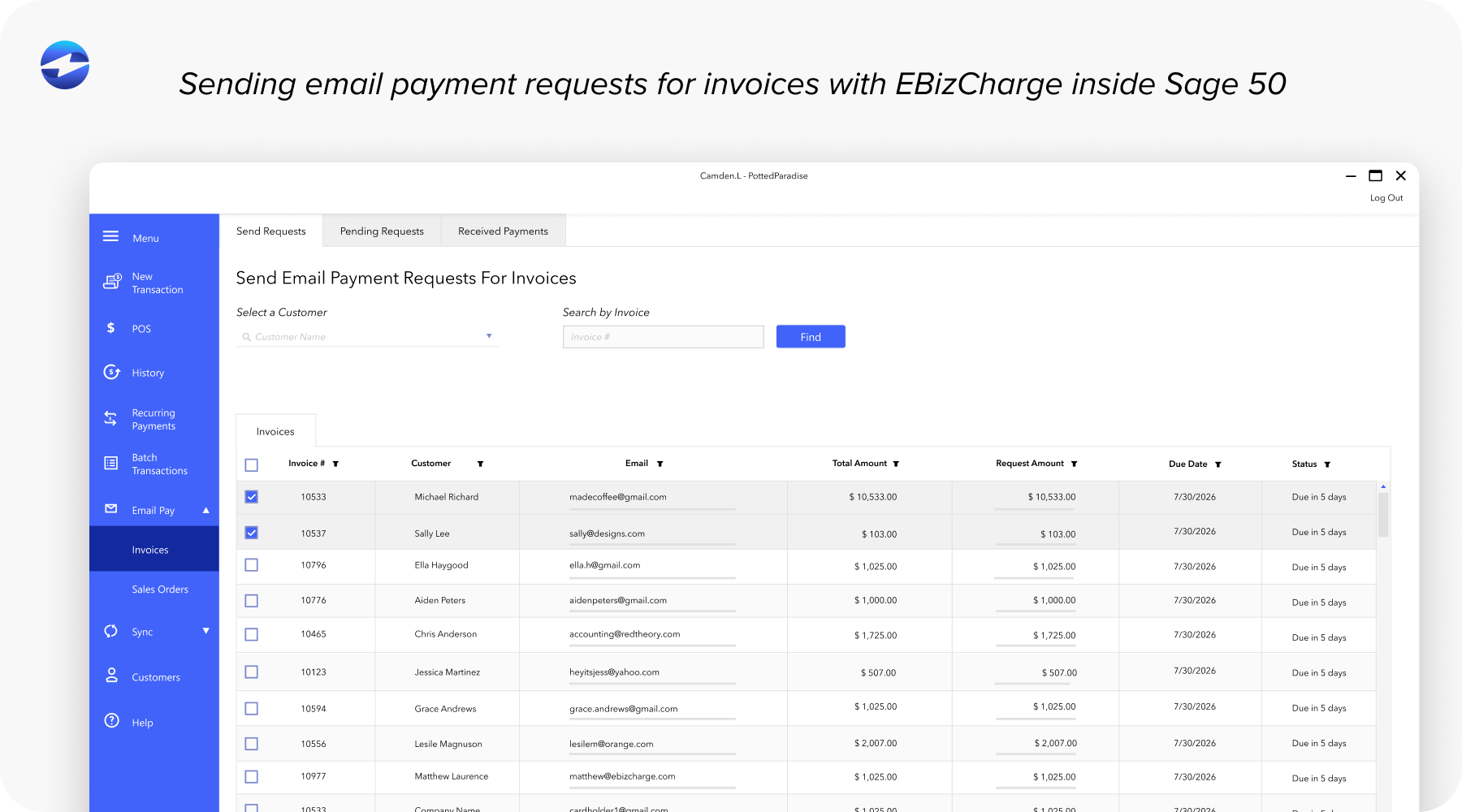Open the Customers person icon
Screen dimensions: 1462x812
tap(112, 676)
